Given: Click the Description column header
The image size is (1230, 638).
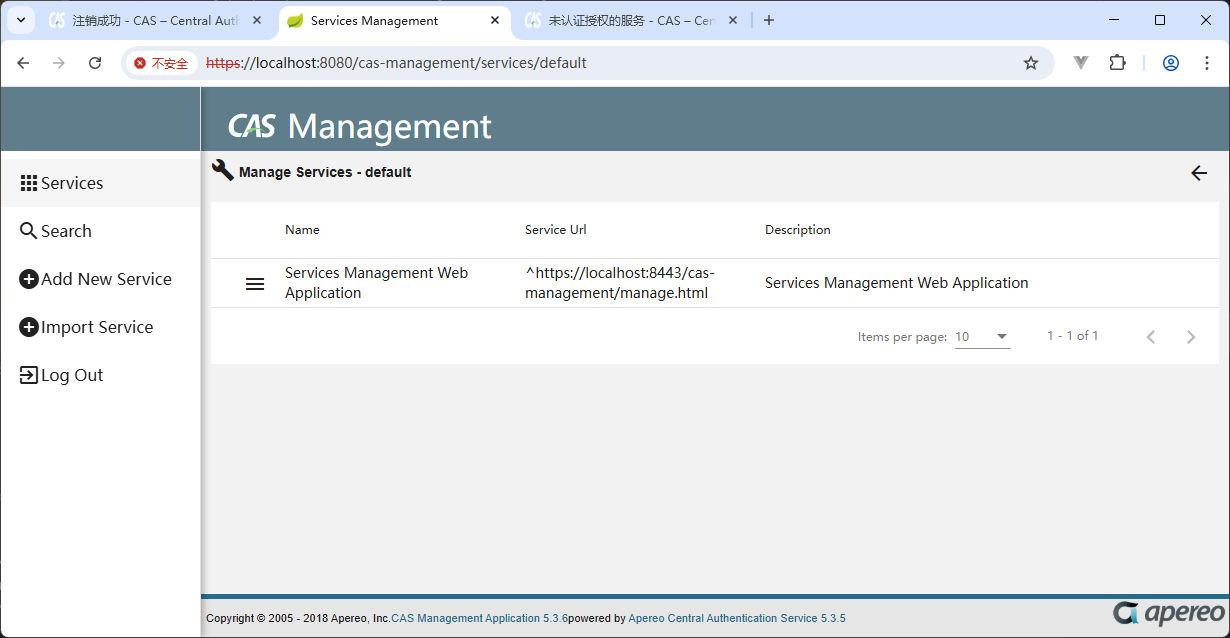Looking at the screenshot, I should 797,230.
